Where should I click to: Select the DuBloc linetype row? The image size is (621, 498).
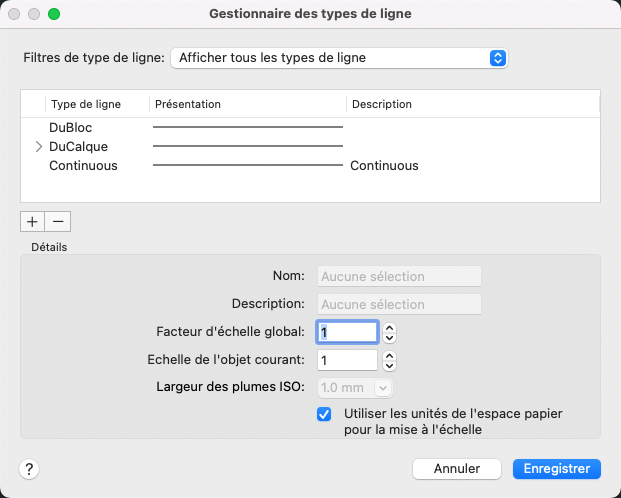pyautogui.click(x=71, y=128)
